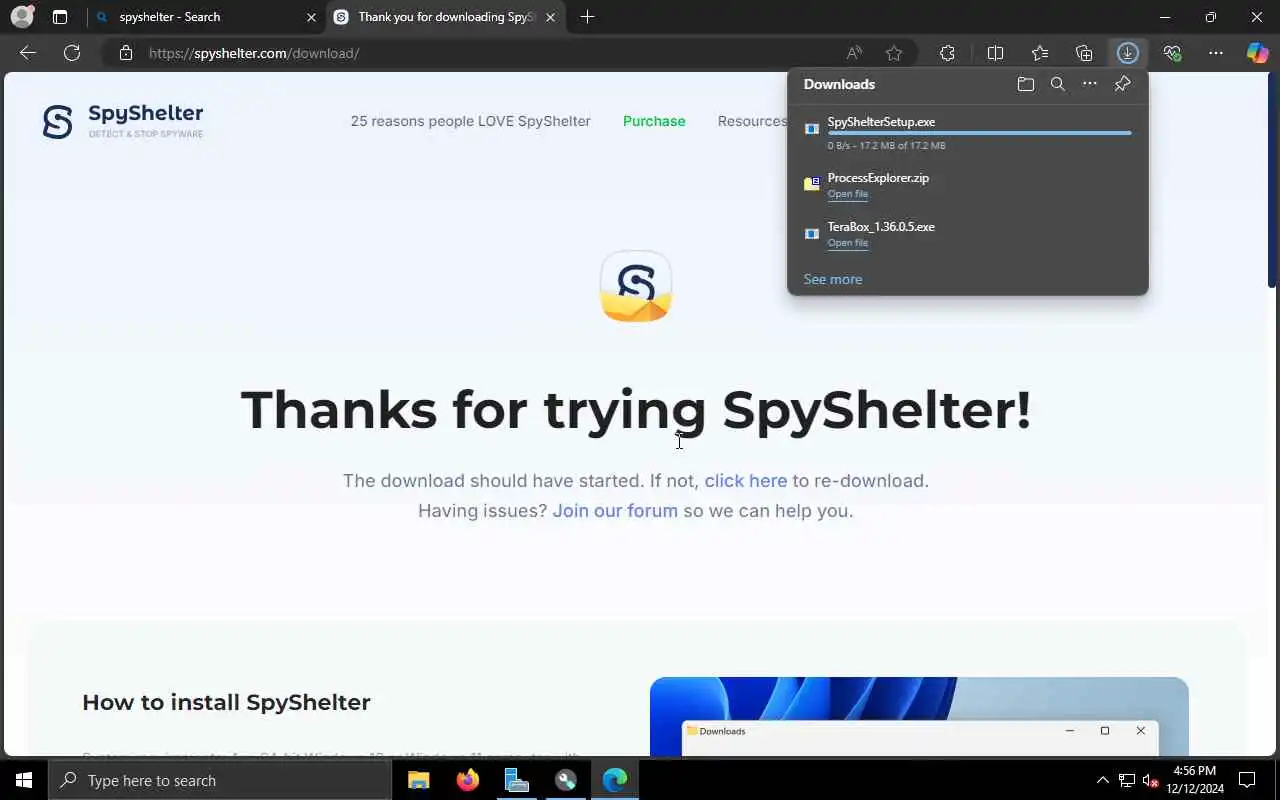
Task: Search downloads using magnifier icon
Action: [1058, 84]
